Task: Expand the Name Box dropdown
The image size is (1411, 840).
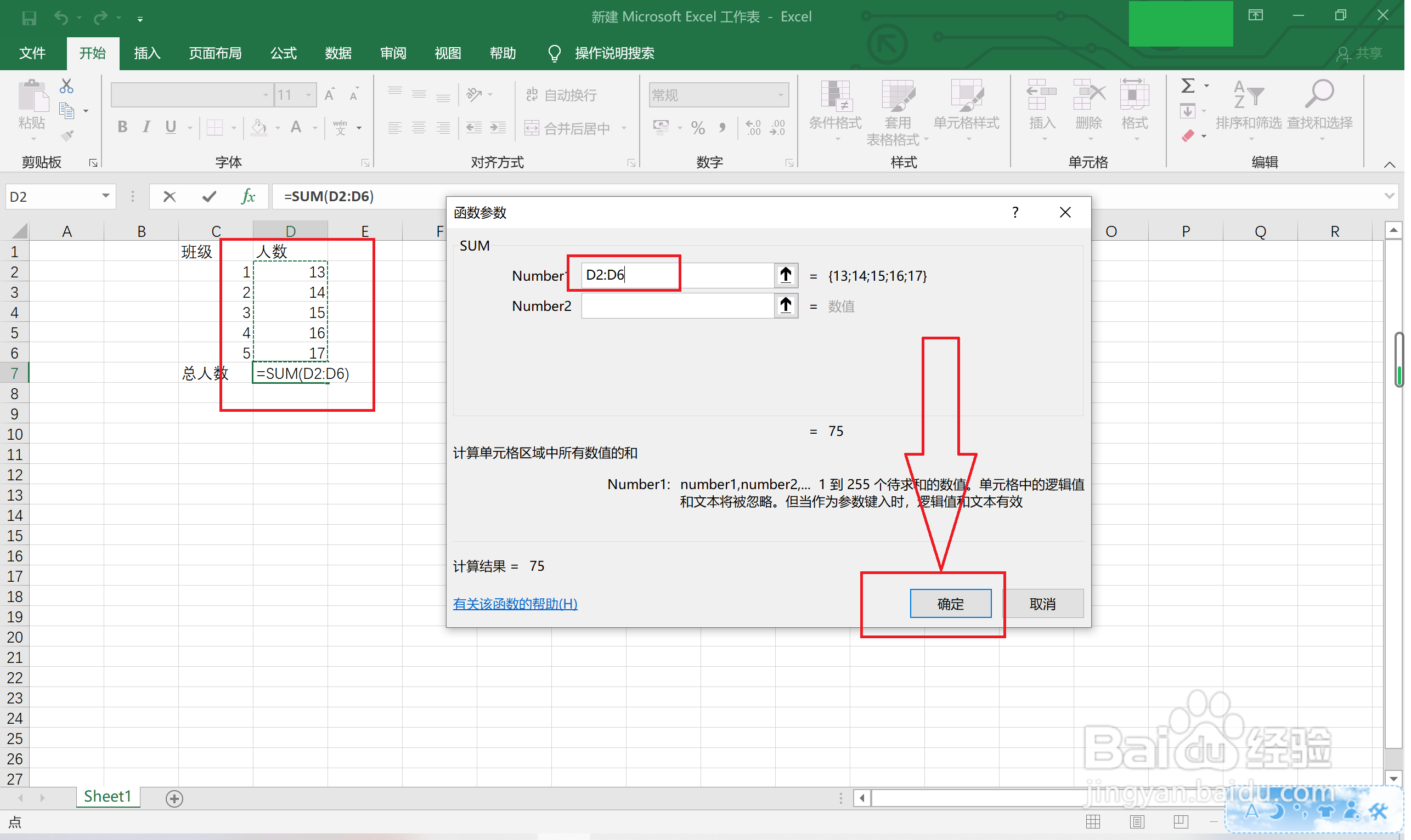Action: pos(106,196)
